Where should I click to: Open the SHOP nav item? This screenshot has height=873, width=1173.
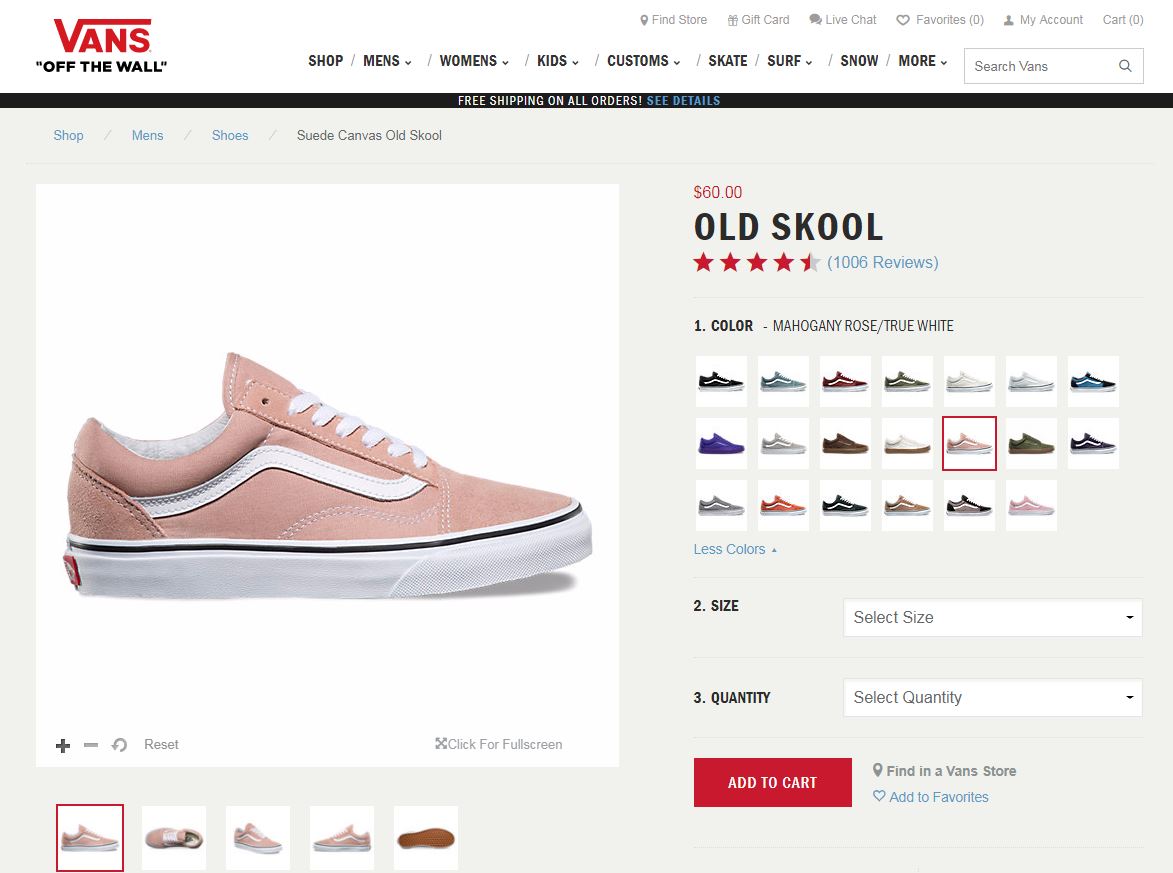click(325, 61)
